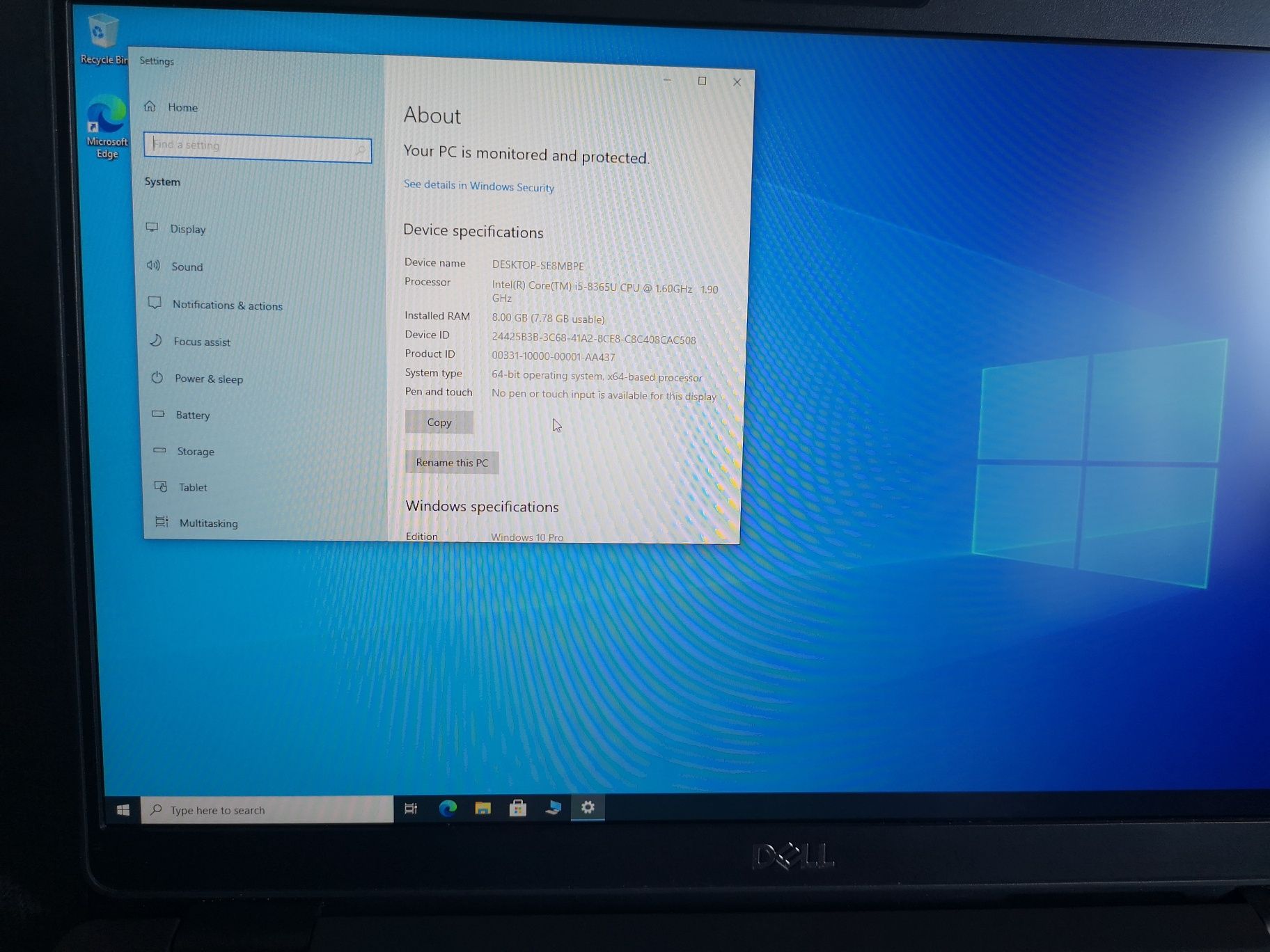The width and height of the screenshot is (1270, 952).
Task: Close the Settings window
Action: tap(737, 82)
